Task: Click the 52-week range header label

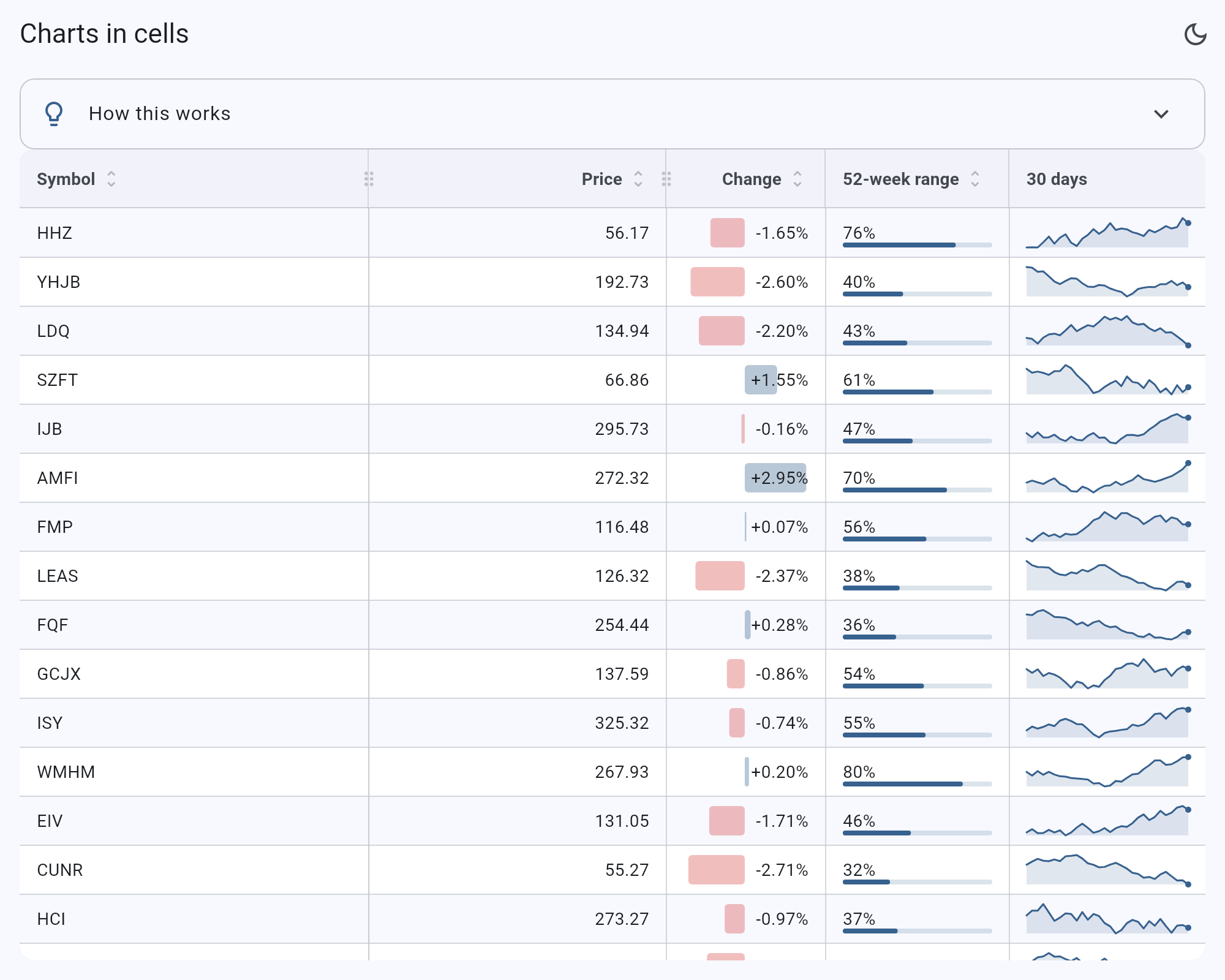Action: 900,179
